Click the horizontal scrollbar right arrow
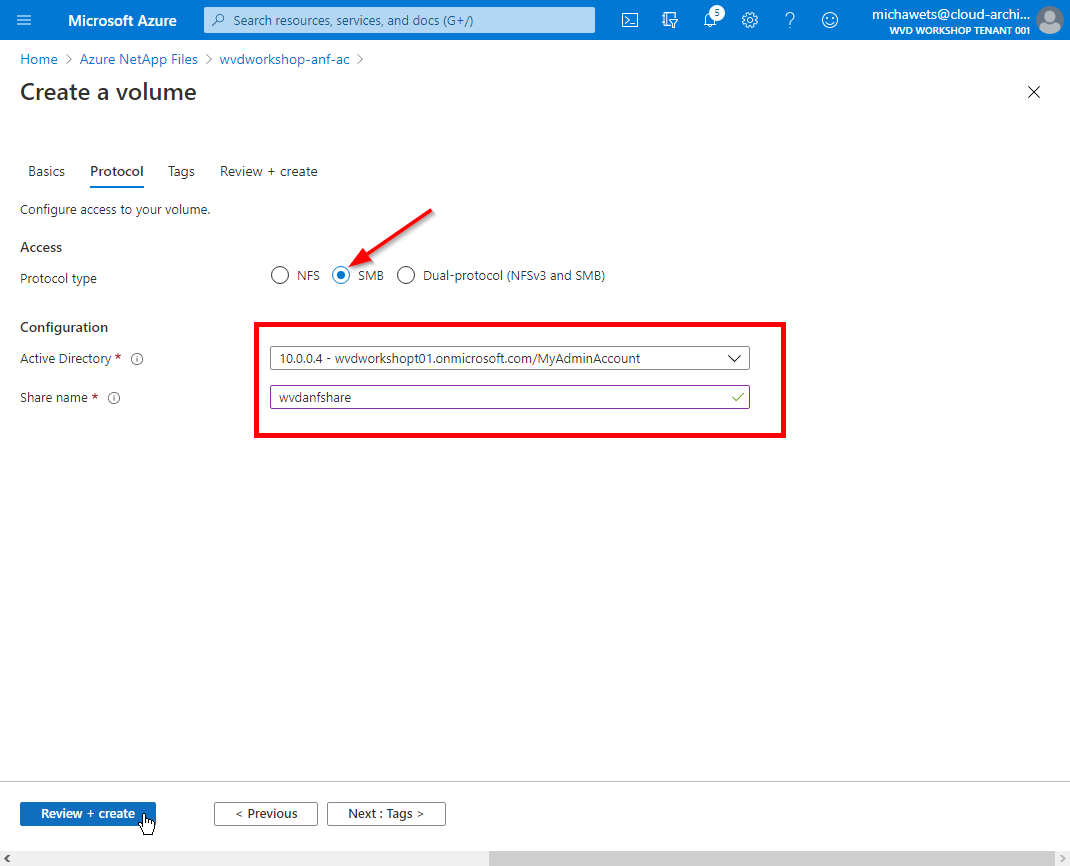The width and height of the screenshot is (1070, 866). coord(1062,858)
